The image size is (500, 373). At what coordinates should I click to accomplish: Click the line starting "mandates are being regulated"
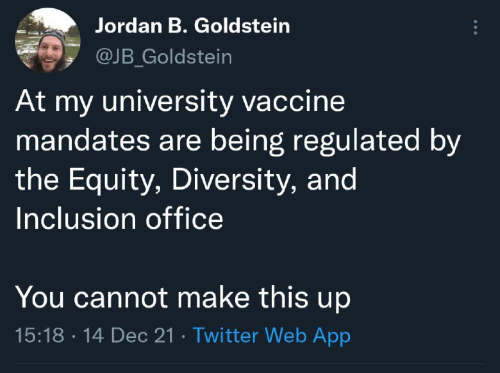tap(238, 141)
